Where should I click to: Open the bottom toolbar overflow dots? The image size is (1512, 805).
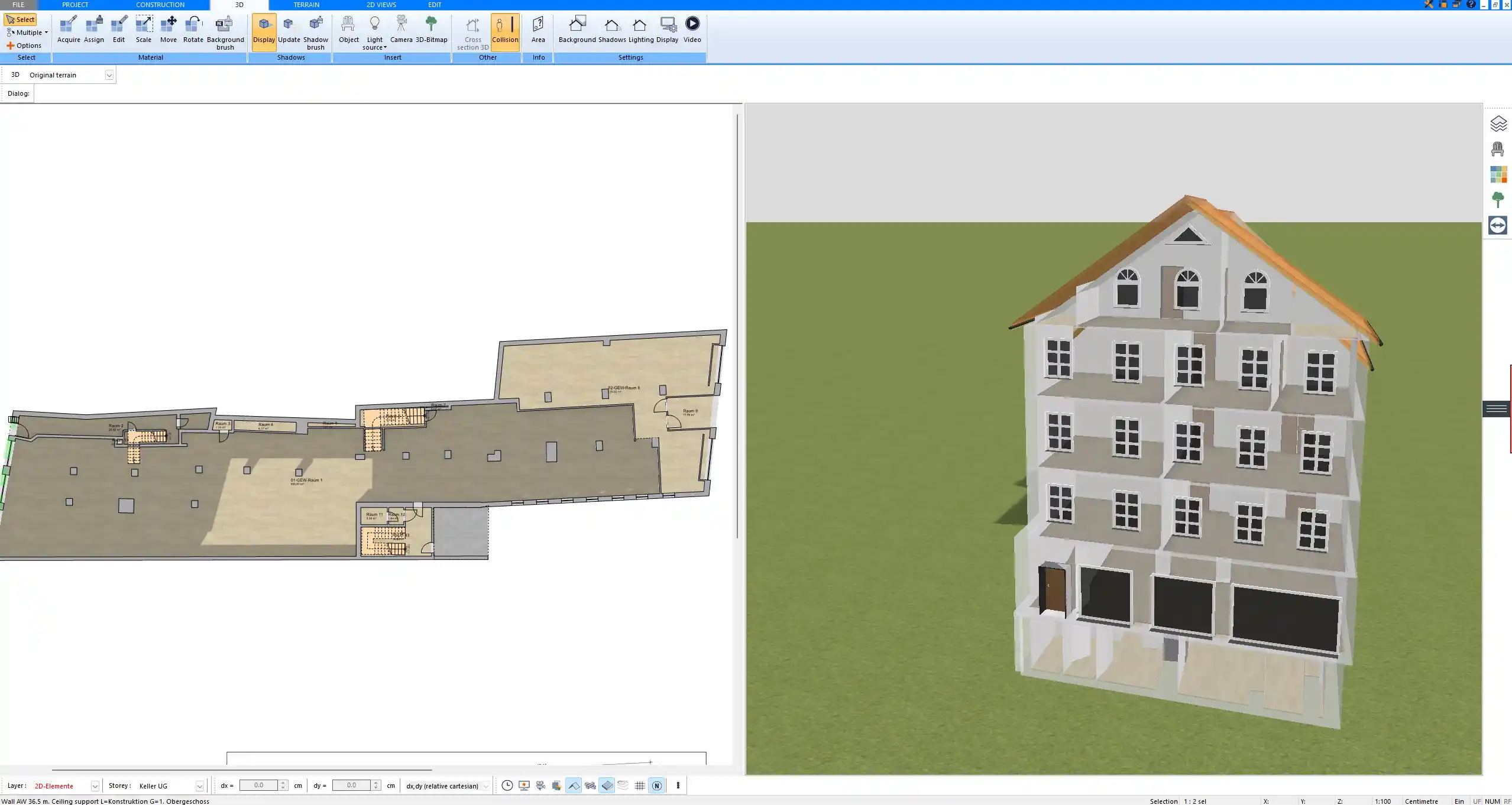click(x=678, y=785)
